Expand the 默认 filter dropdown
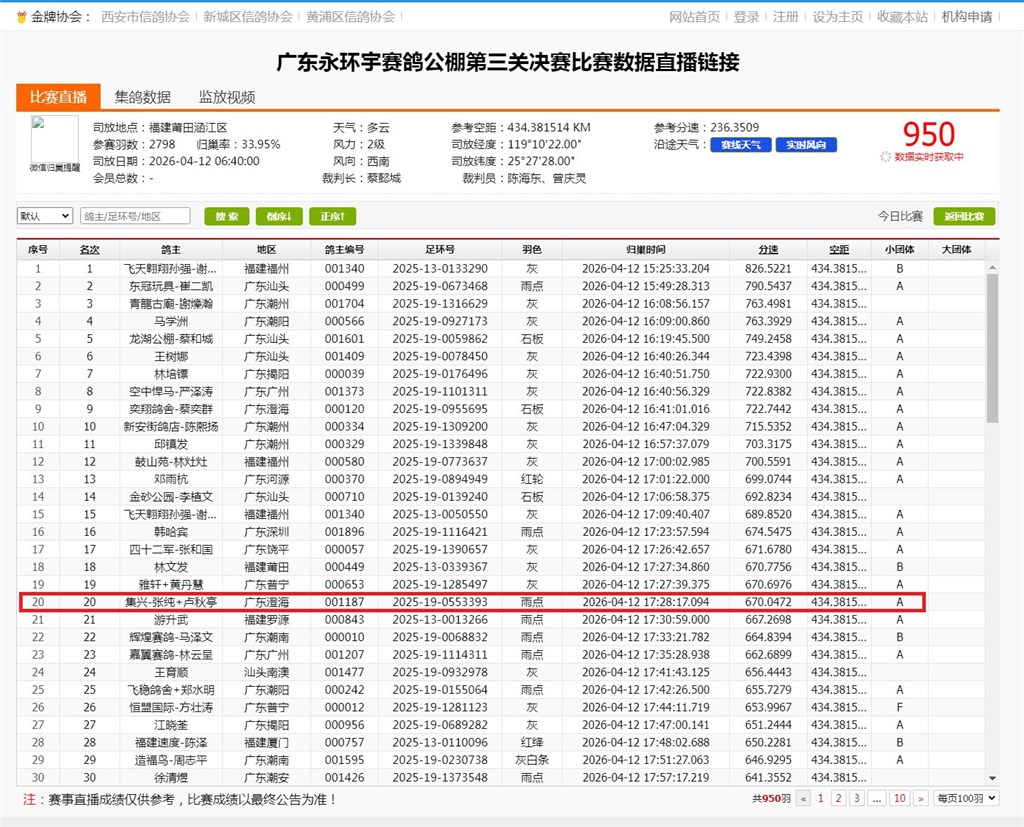Image resolution: width=1024 pixels, height=827 pixels. 45,216
